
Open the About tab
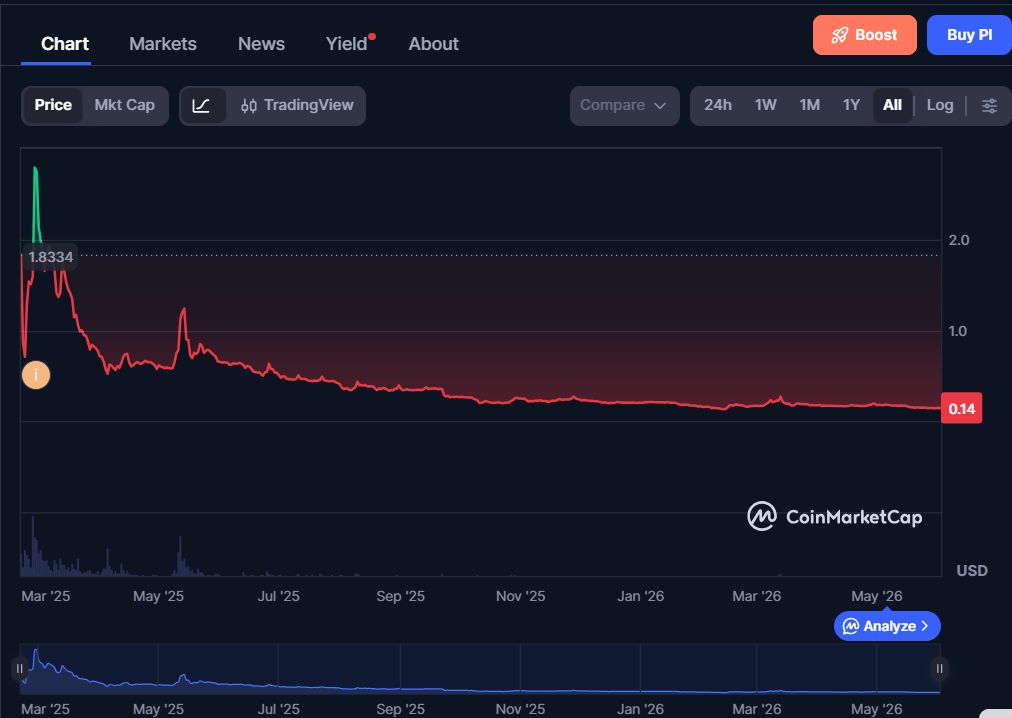click(x=433, y=44)
